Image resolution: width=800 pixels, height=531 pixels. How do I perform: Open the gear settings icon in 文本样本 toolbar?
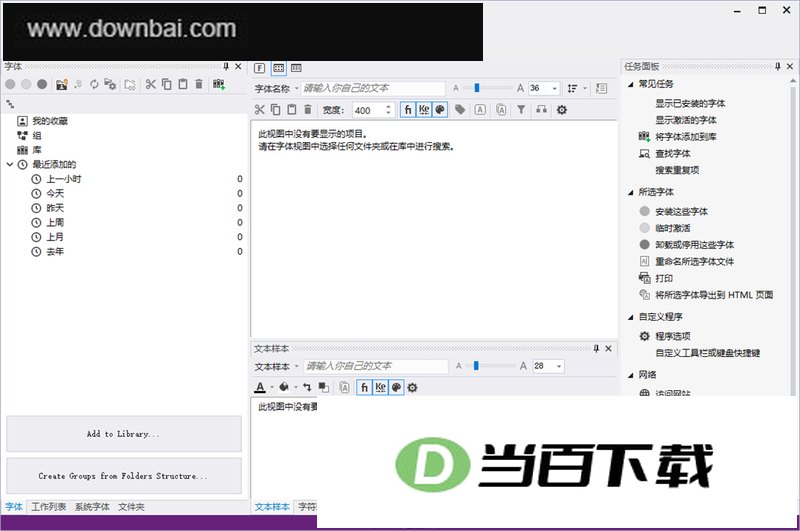coord(412,388)
